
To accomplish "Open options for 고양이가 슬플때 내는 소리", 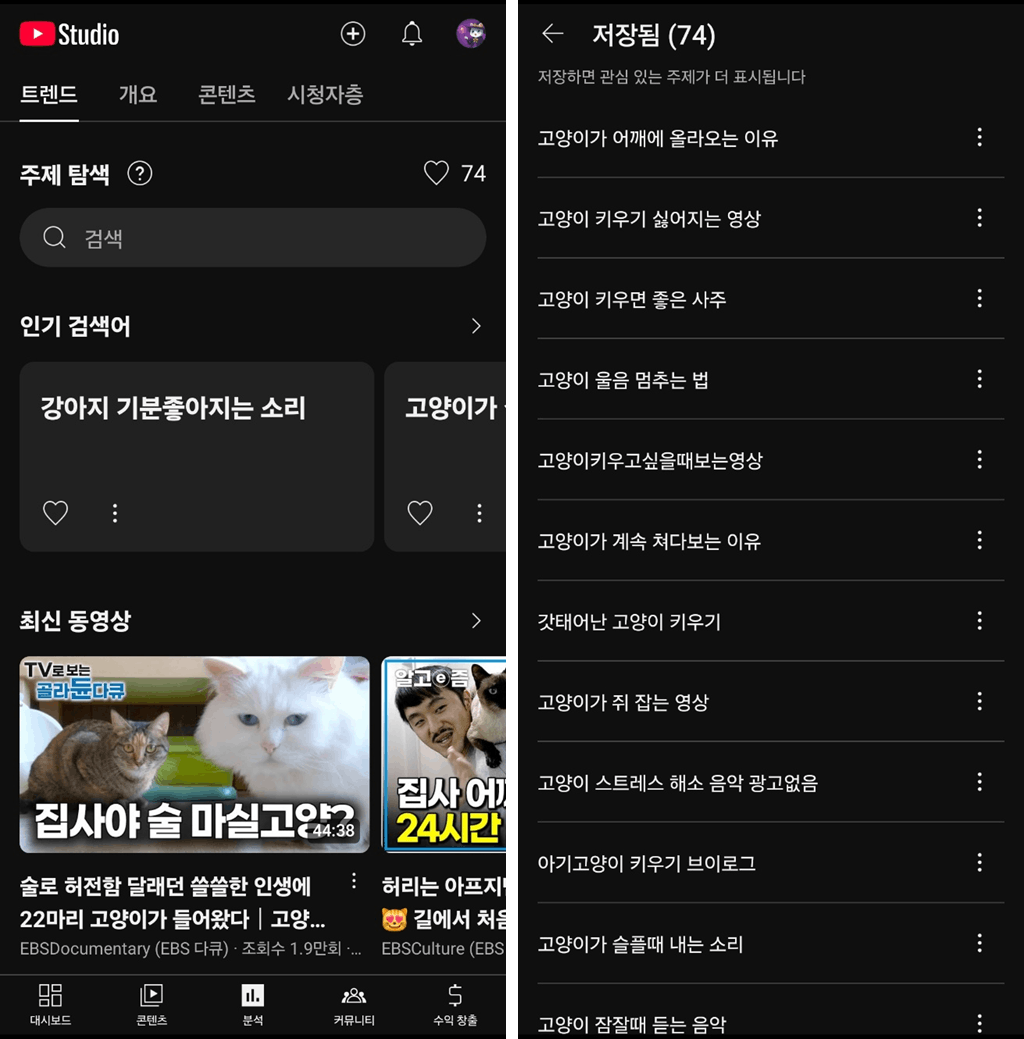I will 979,943.
